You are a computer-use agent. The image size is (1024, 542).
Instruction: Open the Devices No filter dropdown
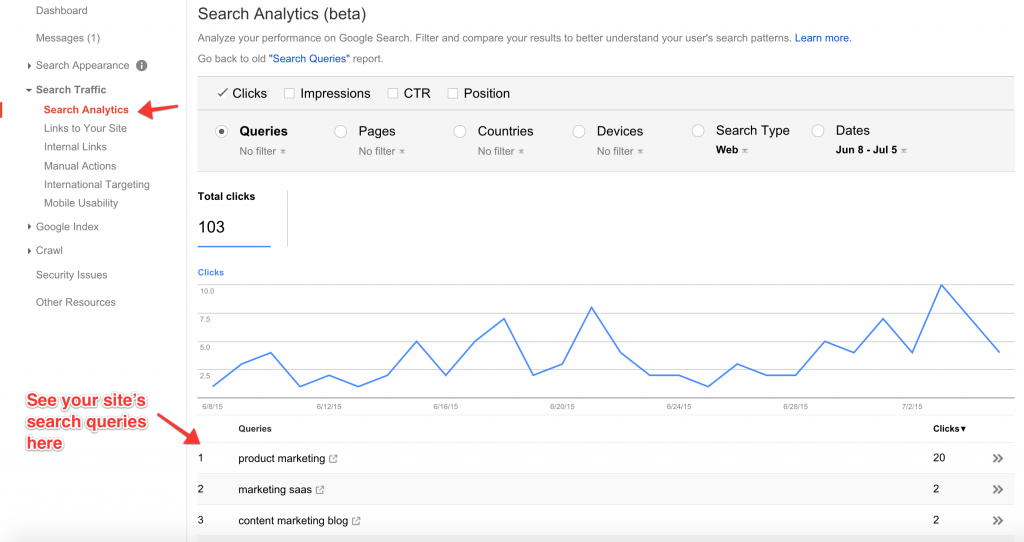point(620,151)
